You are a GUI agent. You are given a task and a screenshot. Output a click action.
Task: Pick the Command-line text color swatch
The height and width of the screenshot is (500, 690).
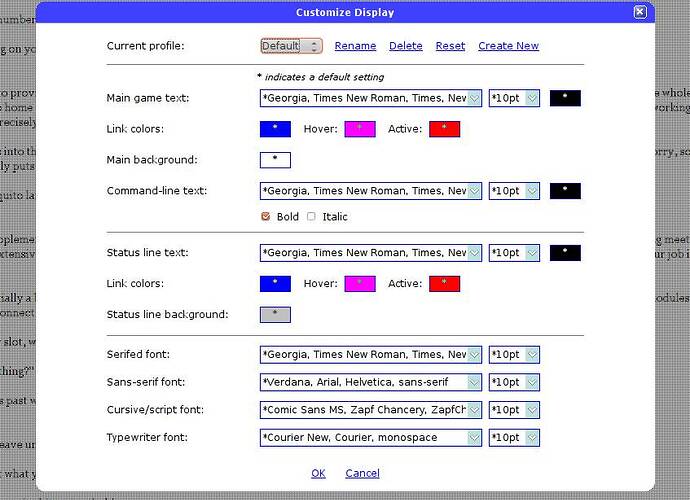click(565, 191)
